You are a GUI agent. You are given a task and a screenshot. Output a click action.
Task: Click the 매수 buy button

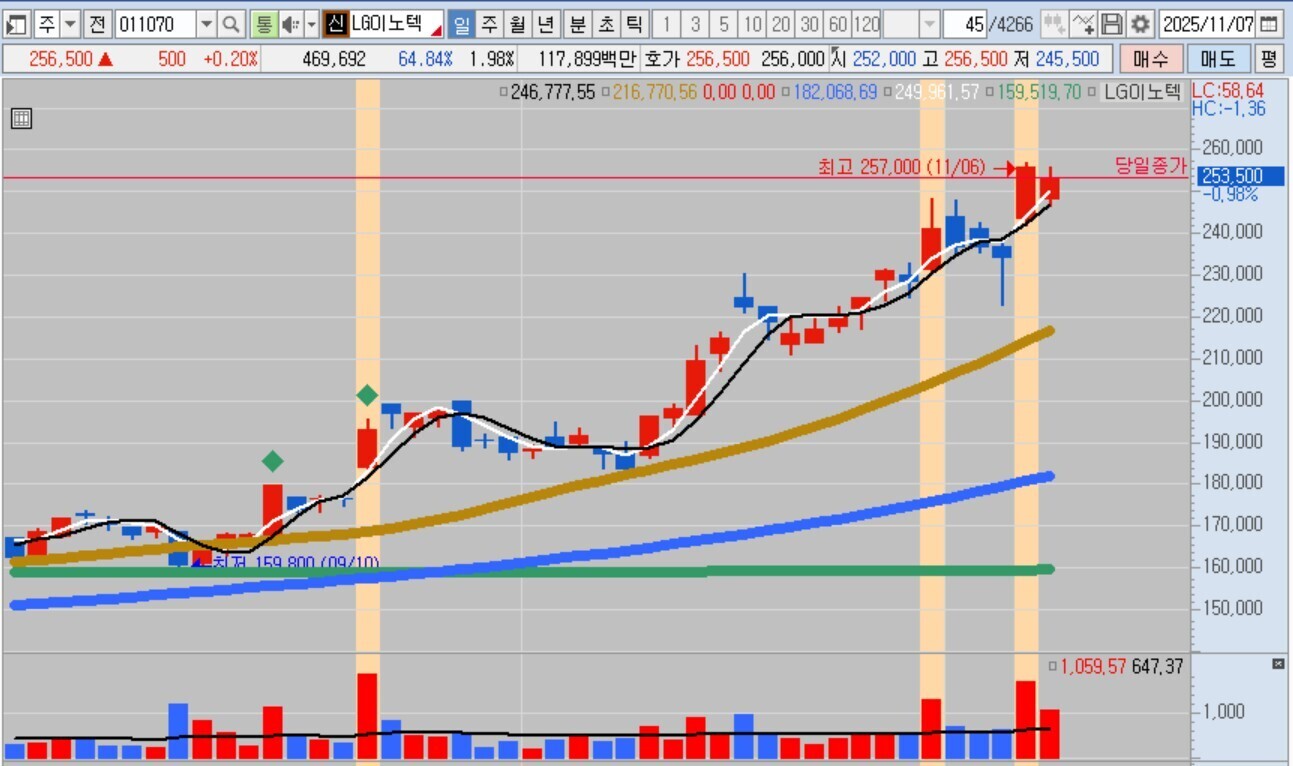[1150, 59]
